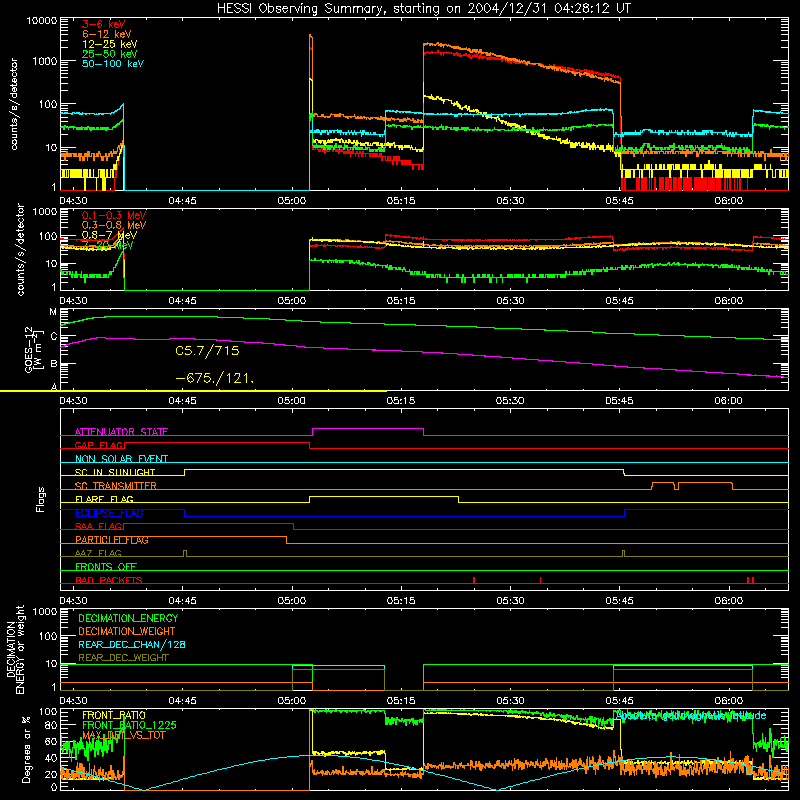Image resolution: width=800 pixels, height=800 pixels.
Task: Click the 06:00 time label under the GOES panel
Action: pos(729,401)
